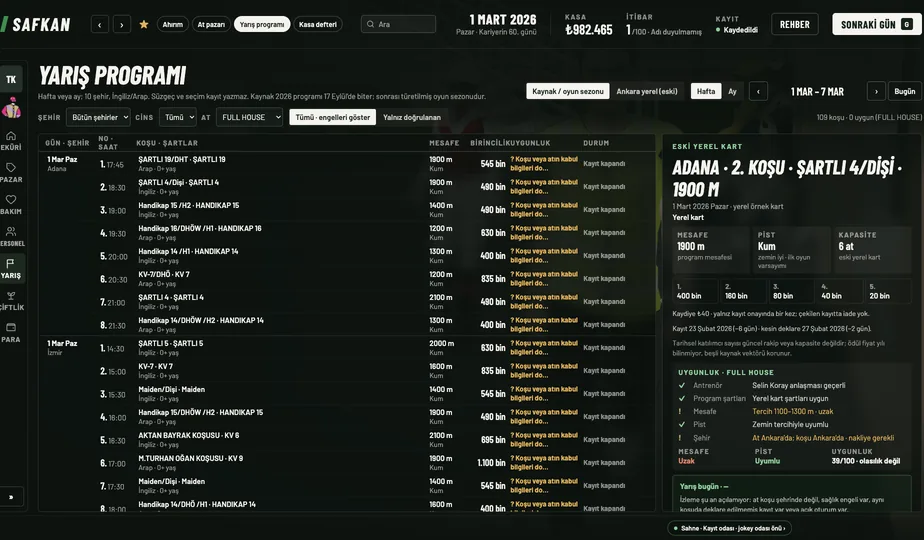
Task: Open the Ahırım tab
Action: tap(172, 25)
